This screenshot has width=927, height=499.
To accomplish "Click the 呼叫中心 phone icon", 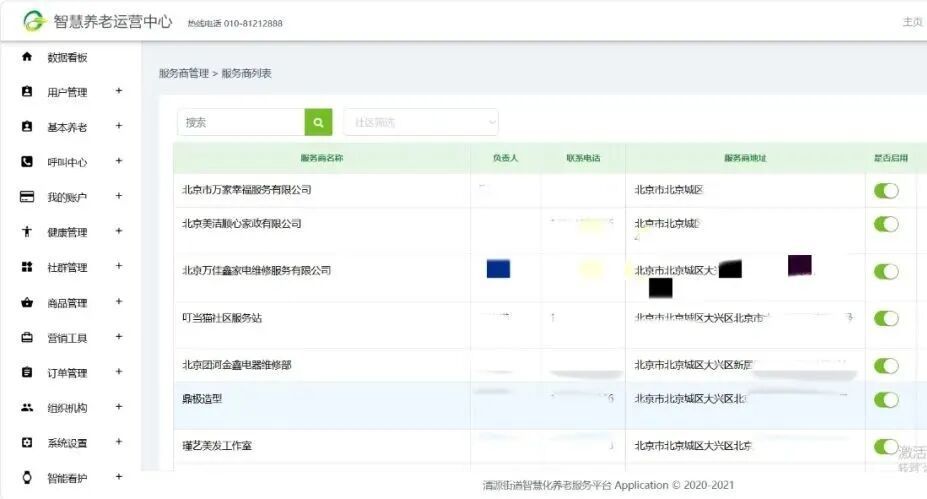I will (27, 161).
